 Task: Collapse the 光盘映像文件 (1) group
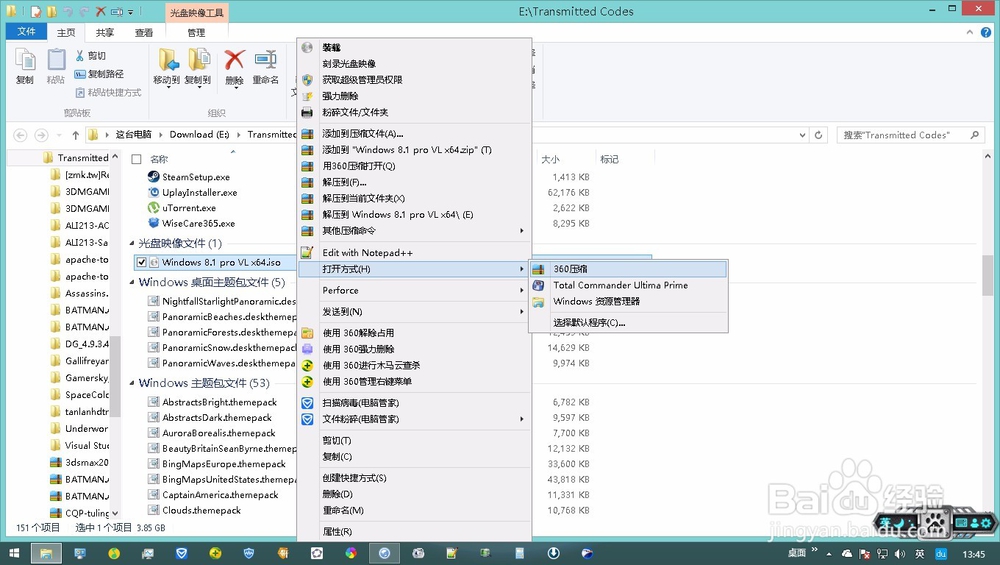(x=132, y=244)
